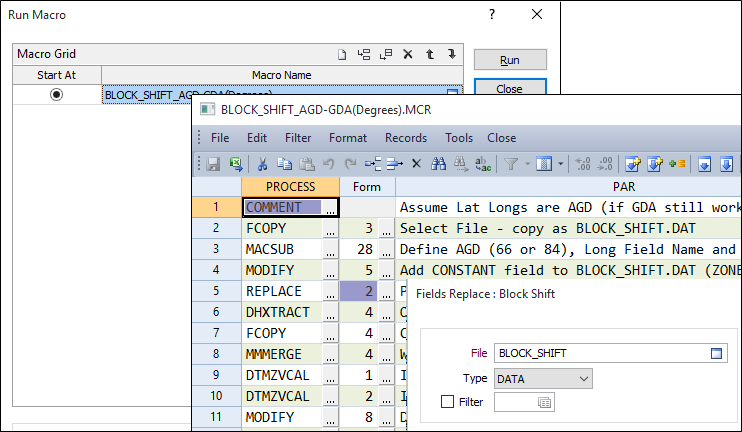This screenshot has height=432, width=742.
Task: Open the Filter menu
Action: pos(298,138)
